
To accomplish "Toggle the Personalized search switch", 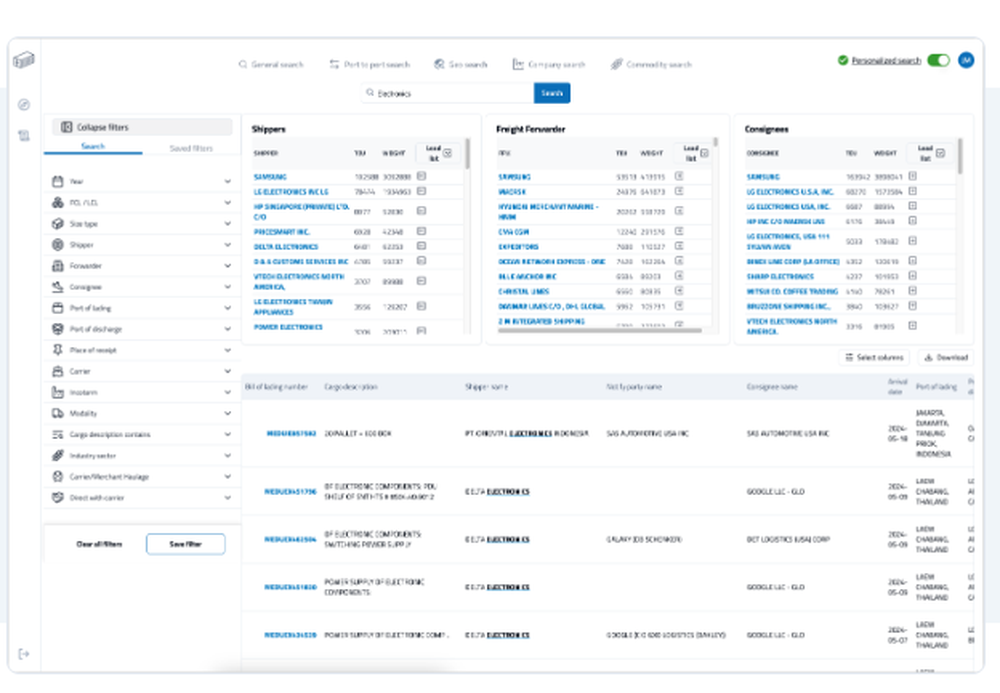I will pyautogui.click(x=938, y=60).
